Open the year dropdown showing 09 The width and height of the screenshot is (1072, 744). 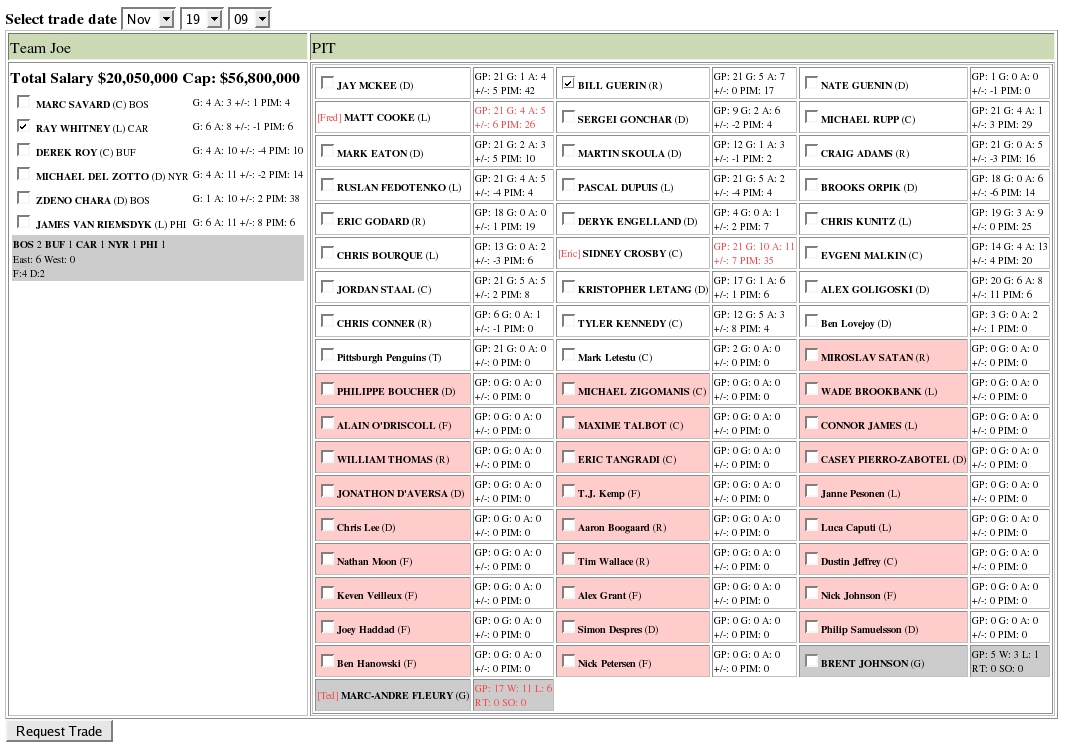pos(250,19)
